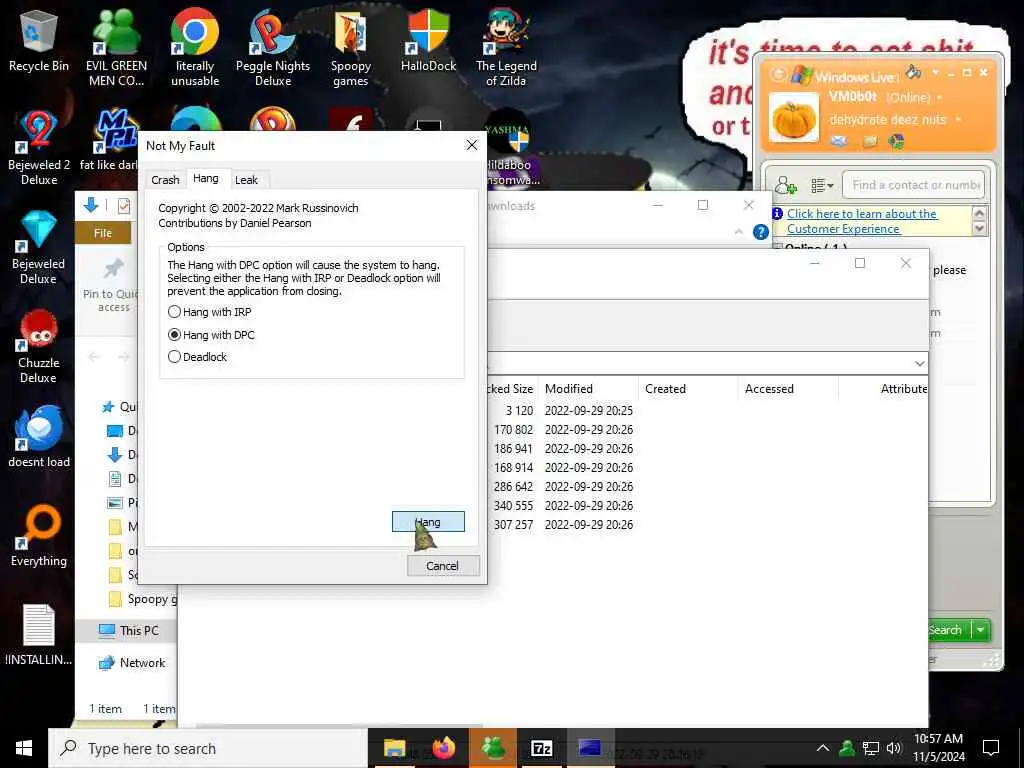Open Firefox from the taskbar
This screenshot has height=768, width=1024.
click(x=444, y=748)
